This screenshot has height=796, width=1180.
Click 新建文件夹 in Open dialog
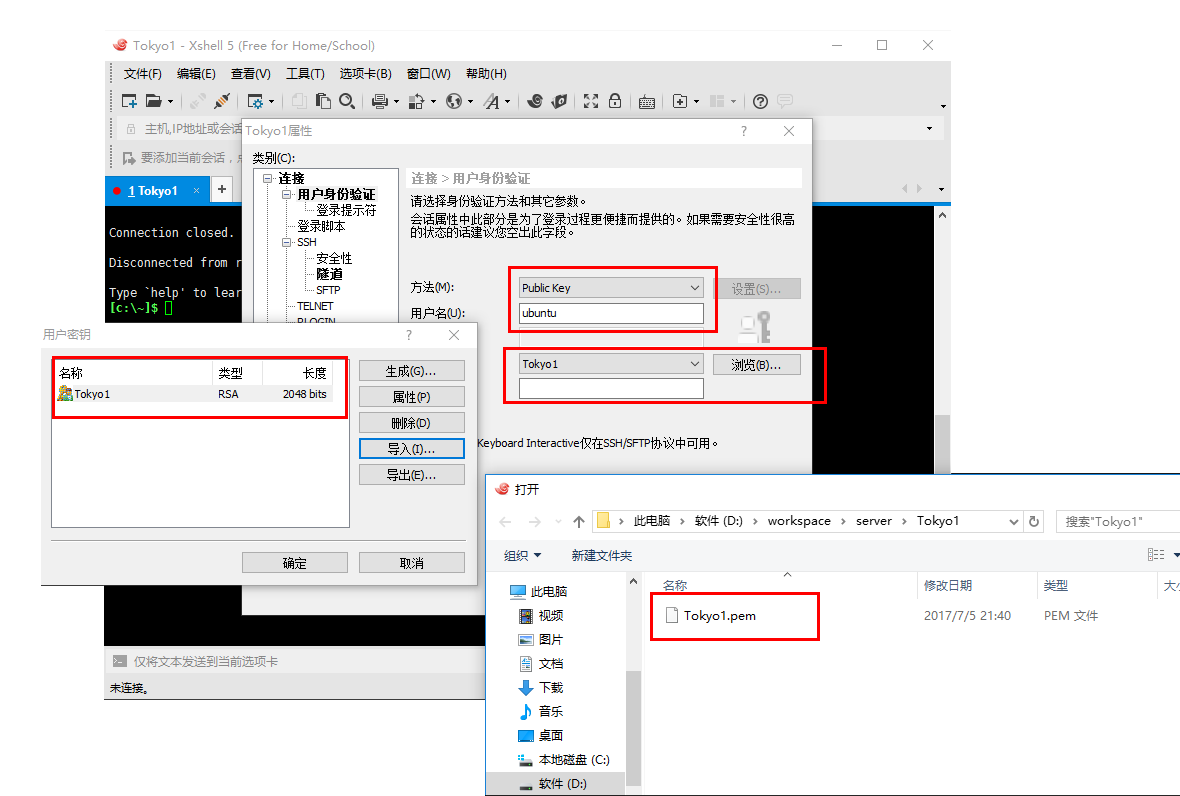coord(601,555)
